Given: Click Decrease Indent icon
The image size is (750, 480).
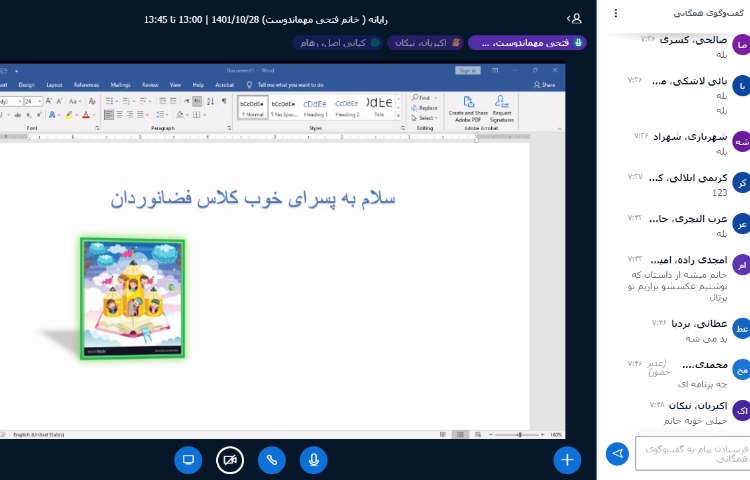Looking at the screenshot, I should tap(163, 101).
